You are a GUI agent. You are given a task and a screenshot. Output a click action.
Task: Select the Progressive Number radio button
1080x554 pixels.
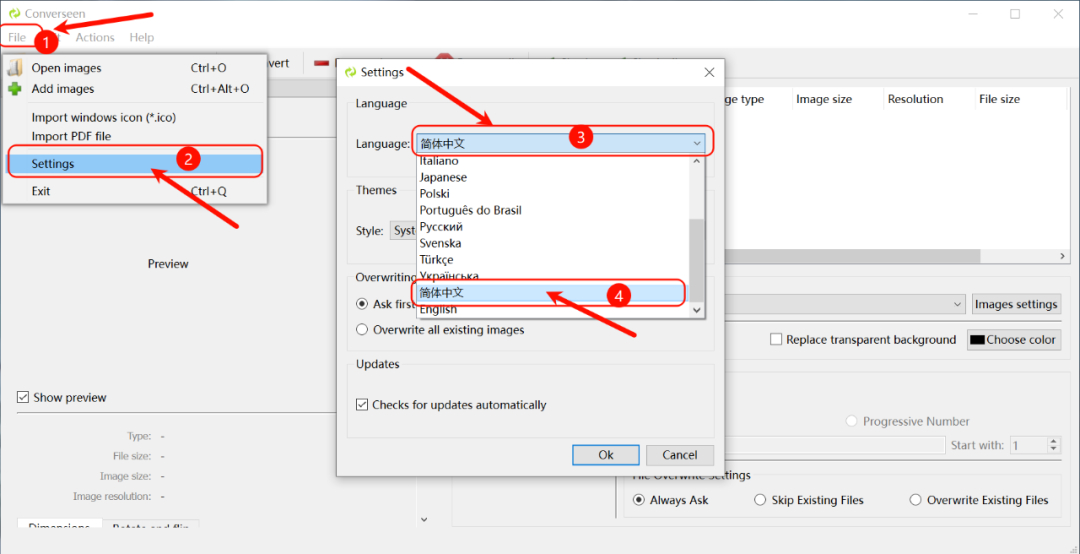(x=908, y=421)
